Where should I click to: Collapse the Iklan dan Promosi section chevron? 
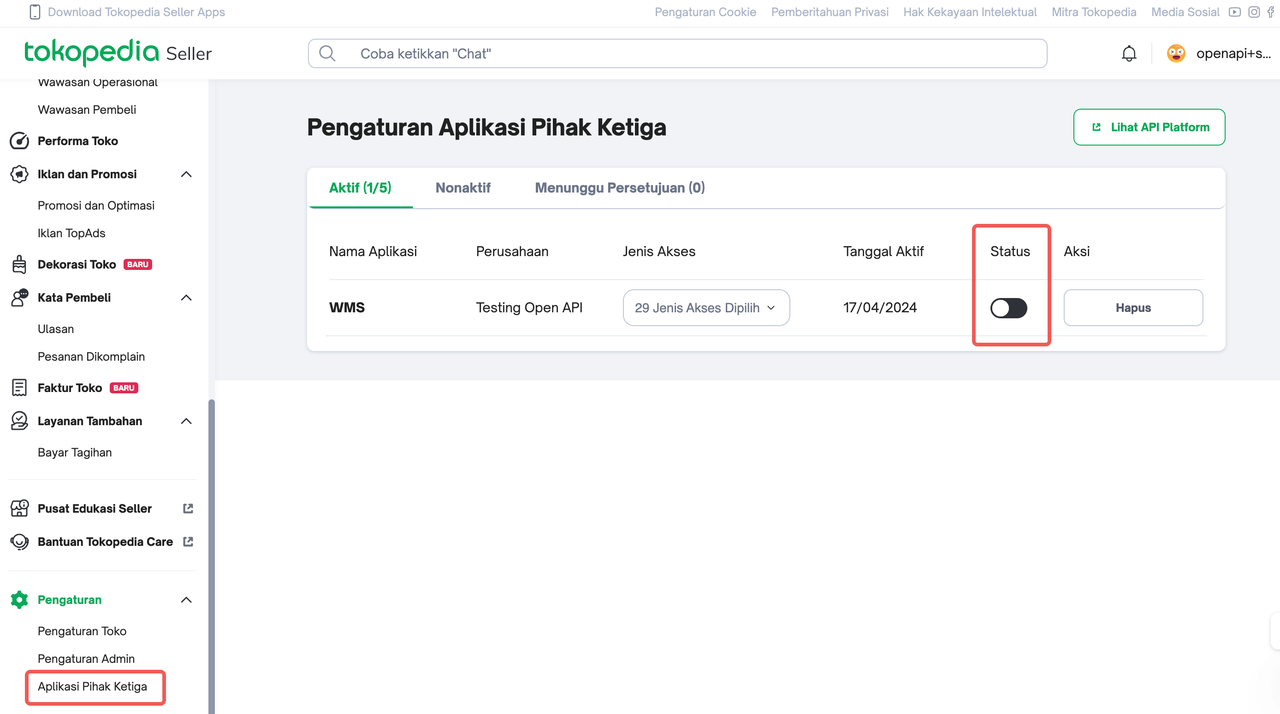[x=186, y=174]
